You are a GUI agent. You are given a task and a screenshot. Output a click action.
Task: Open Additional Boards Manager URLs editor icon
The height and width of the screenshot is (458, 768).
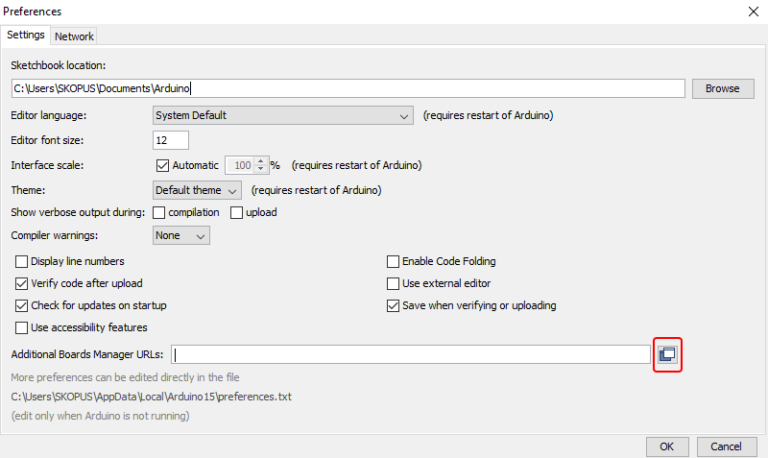[667, 354]
